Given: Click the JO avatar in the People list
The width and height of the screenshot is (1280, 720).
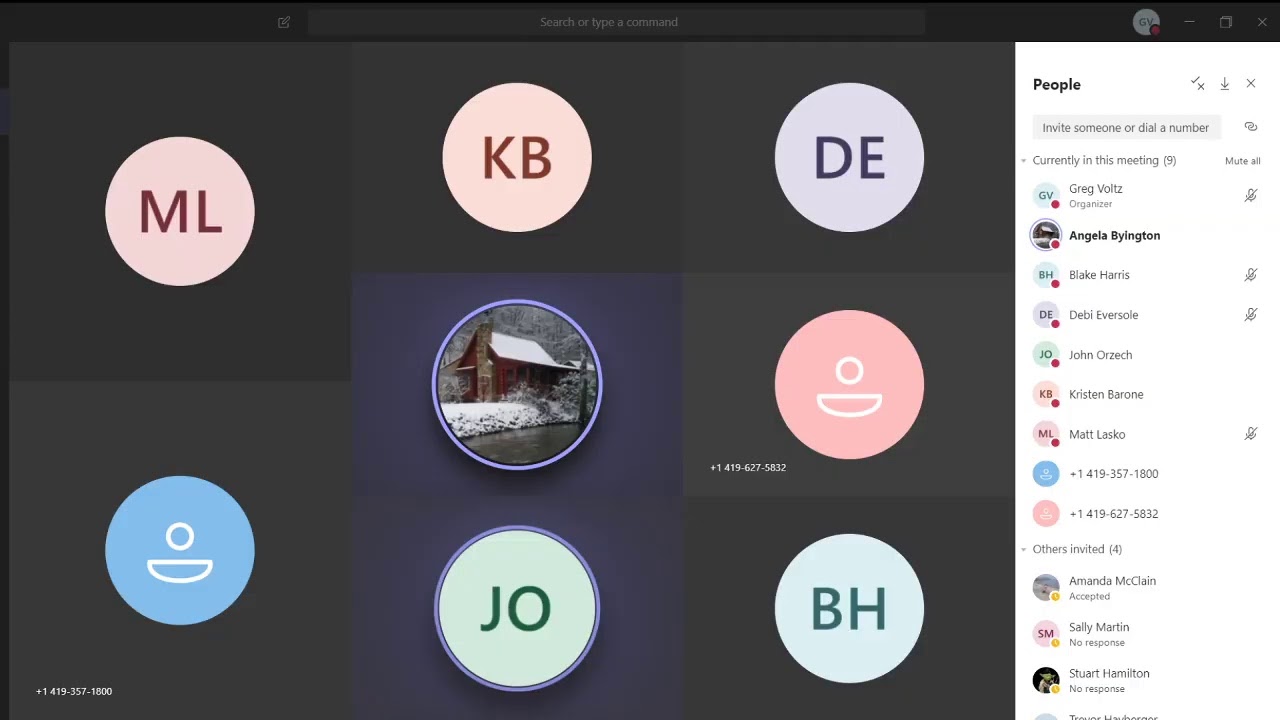Looking at the screenshot, I should click(1046, 354).
